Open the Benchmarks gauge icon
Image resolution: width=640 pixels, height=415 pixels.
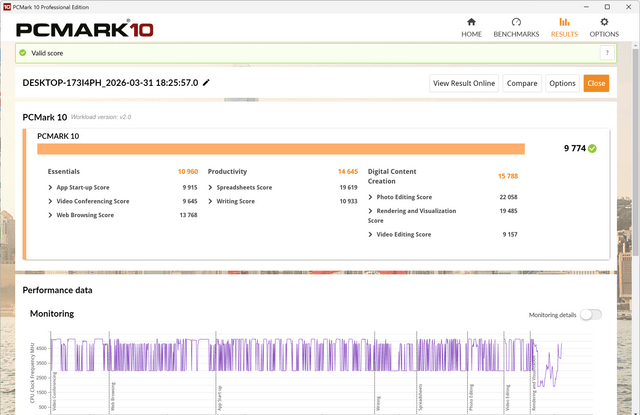(516, 22)
